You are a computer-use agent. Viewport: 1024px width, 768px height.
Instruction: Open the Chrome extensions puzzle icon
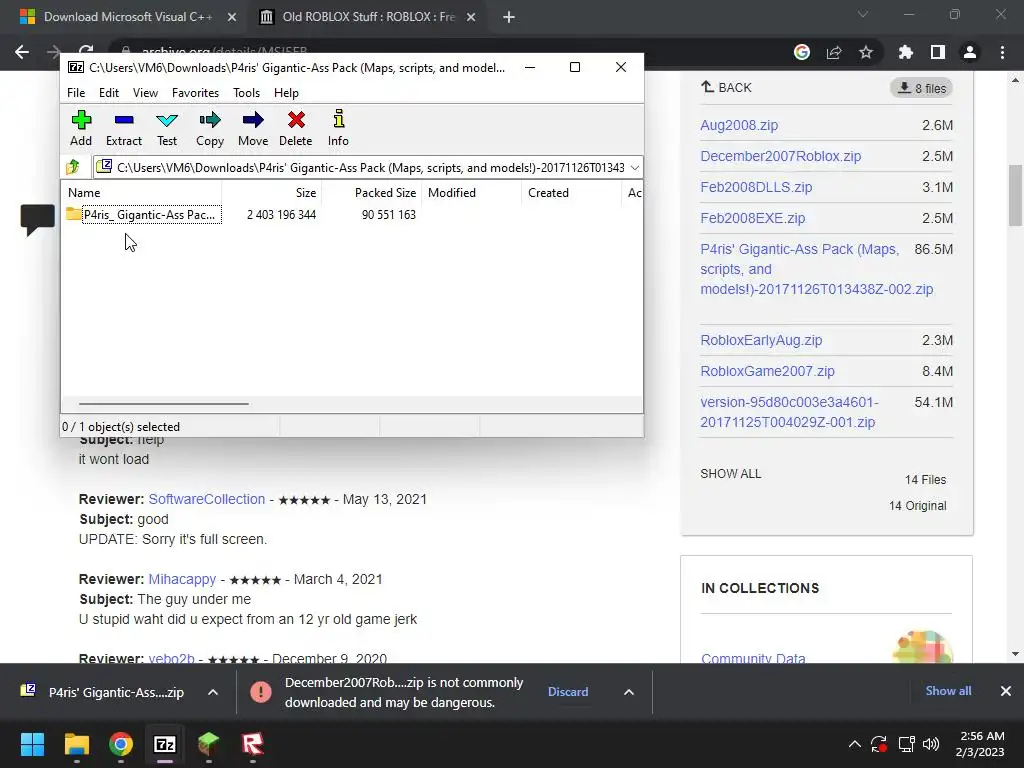coord(906,52)
